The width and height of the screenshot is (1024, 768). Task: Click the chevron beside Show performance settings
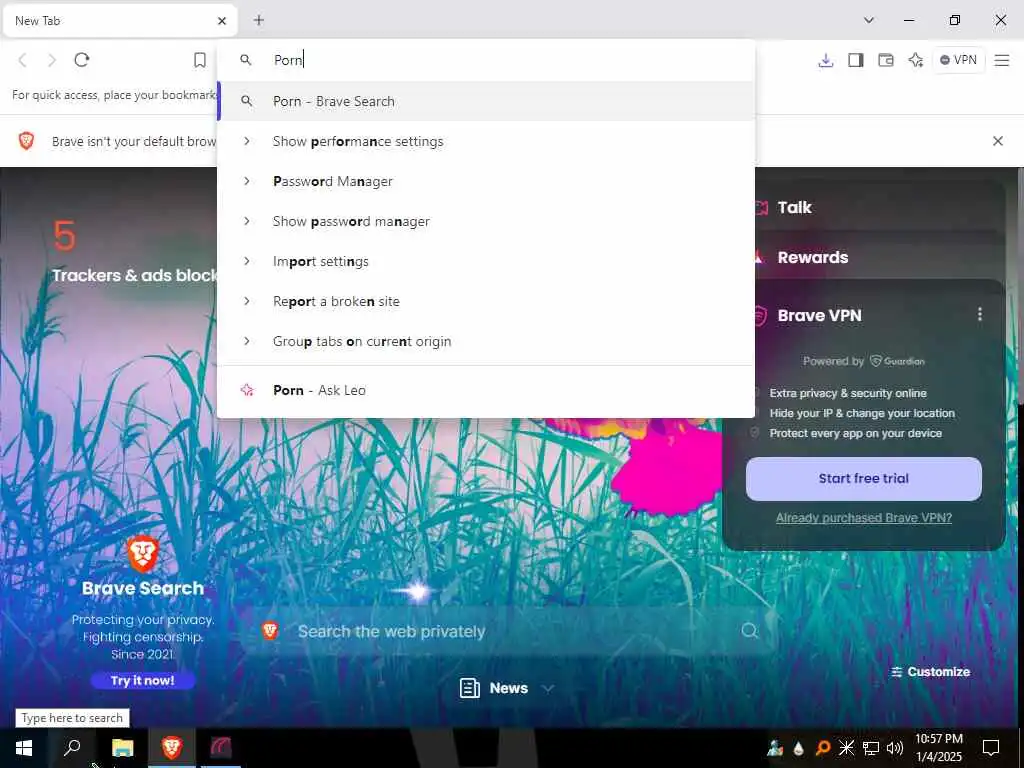pos(246,141)
